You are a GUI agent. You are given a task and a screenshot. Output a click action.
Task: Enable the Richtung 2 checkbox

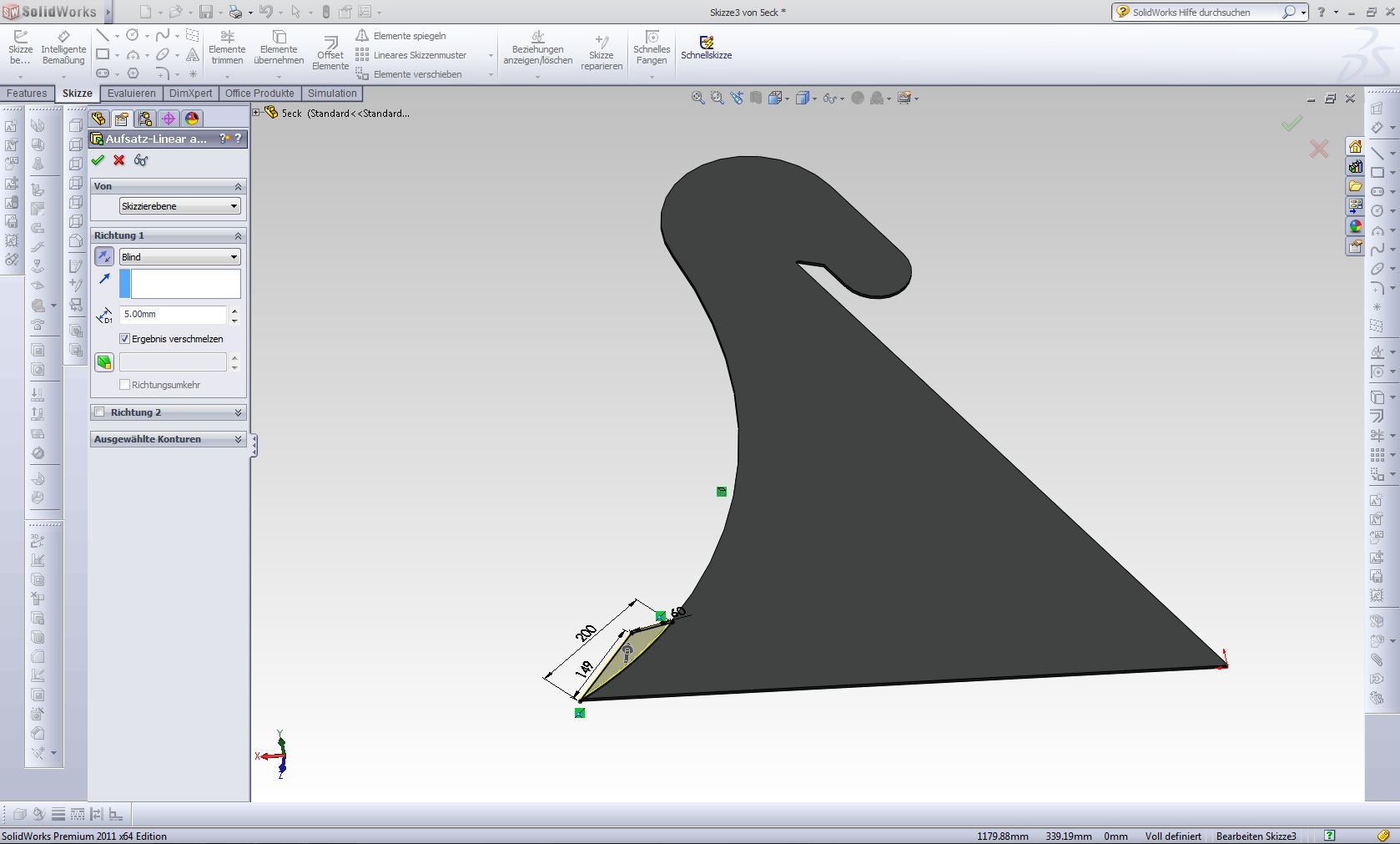pos(100,412)
